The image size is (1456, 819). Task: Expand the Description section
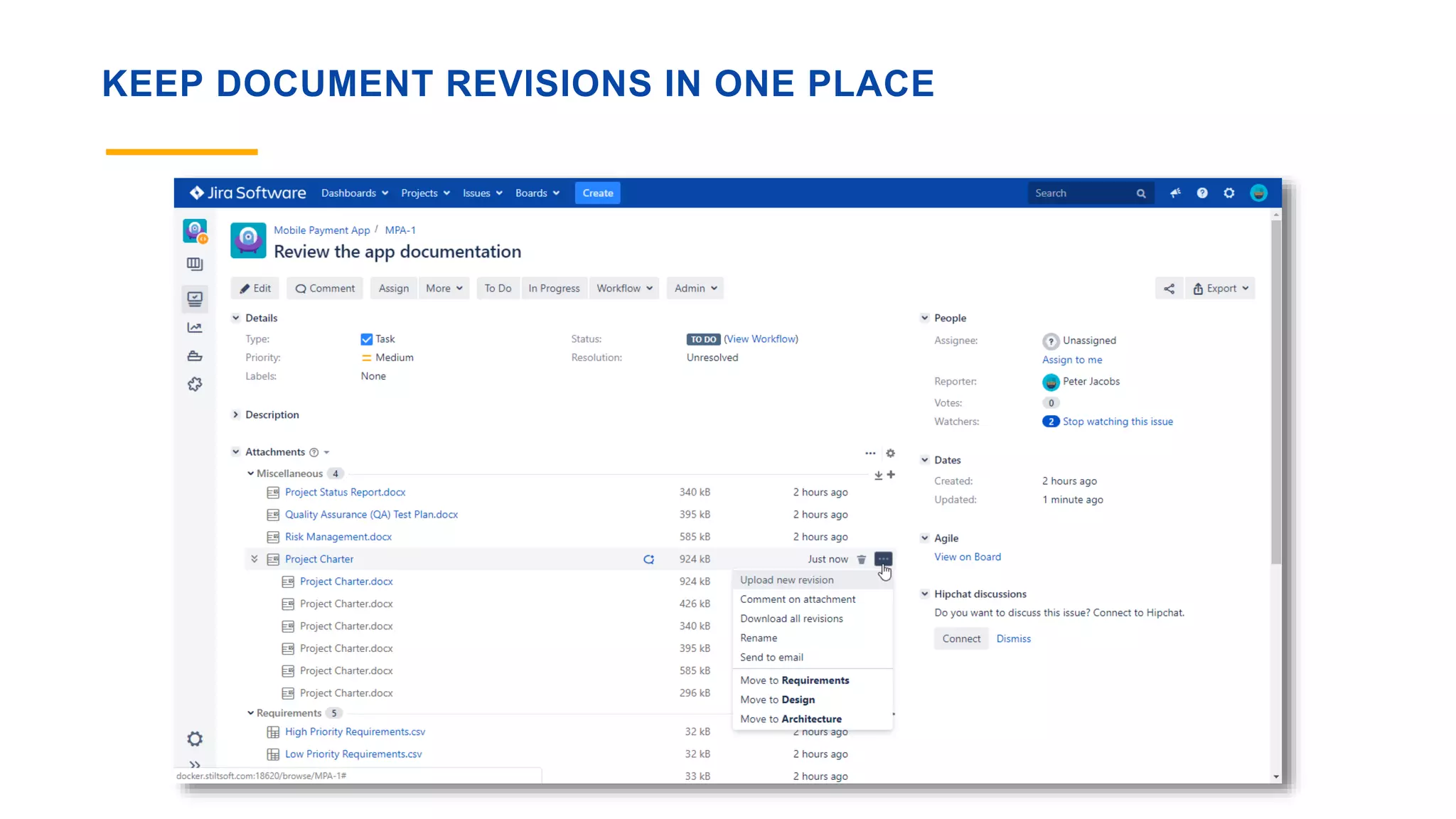[235, 414]
